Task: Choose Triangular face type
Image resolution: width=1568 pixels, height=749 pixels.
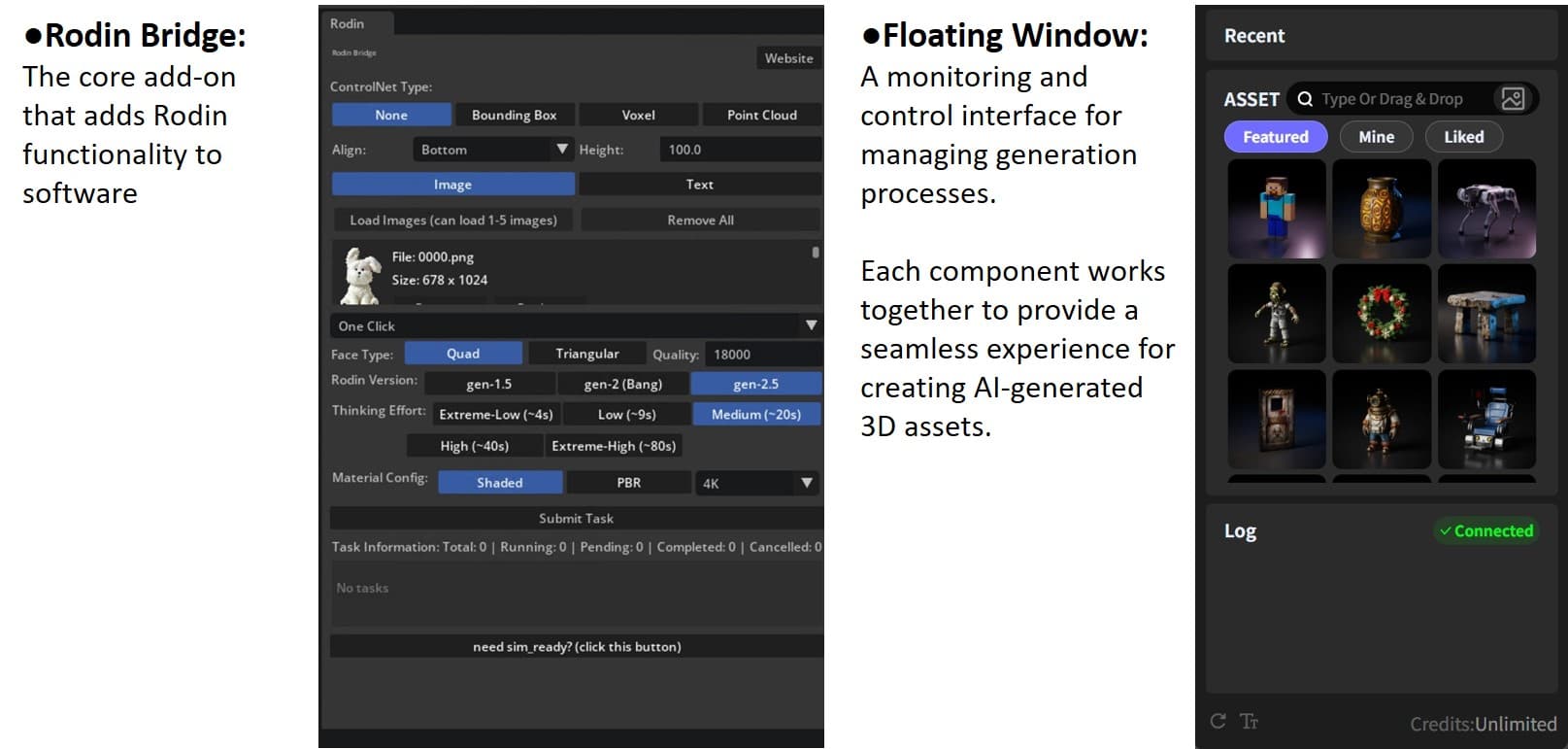Action: coord(587,354)
